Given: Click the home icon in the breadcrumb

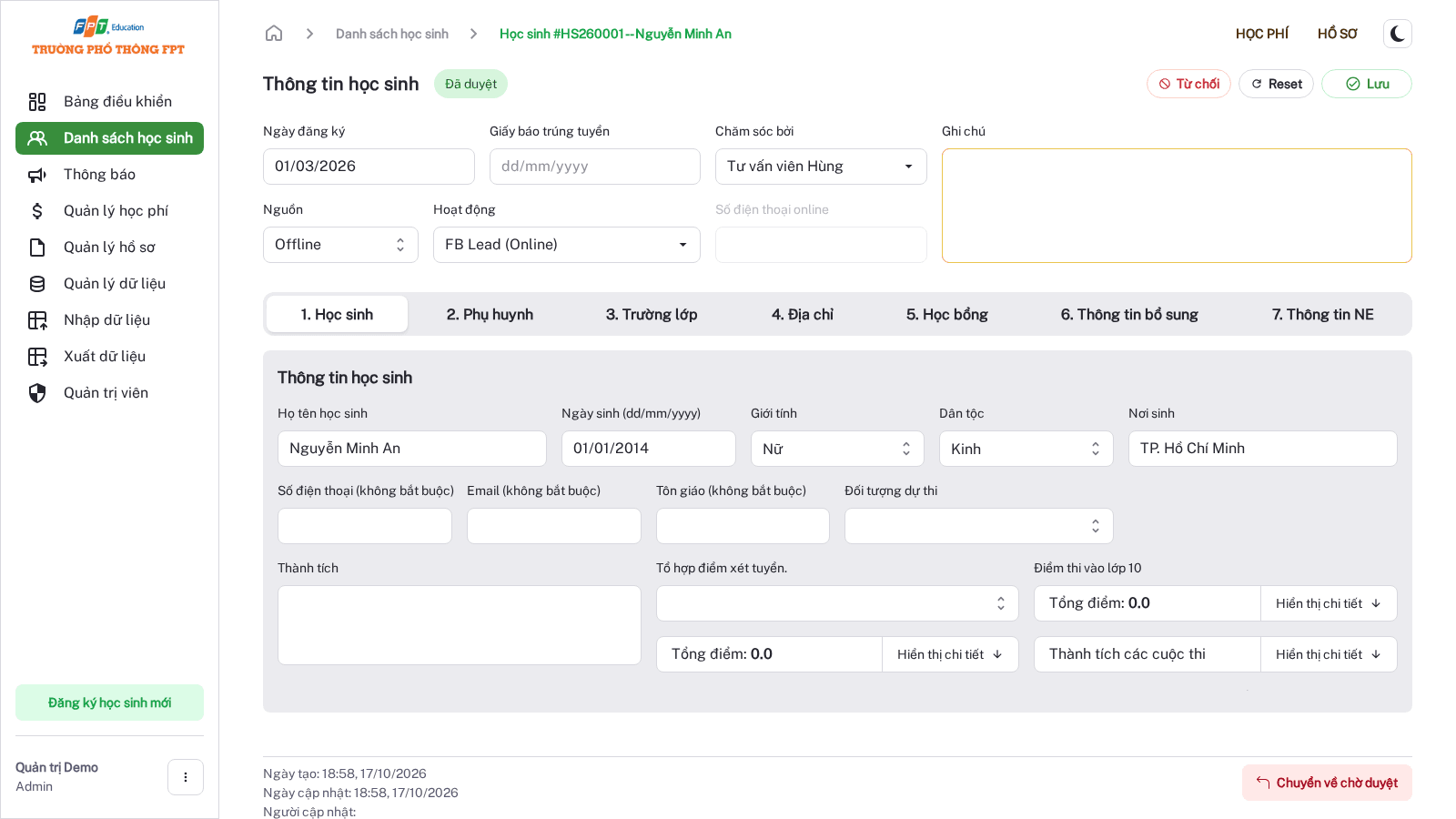Looking at the screenshot, I should tap(274, 34).
